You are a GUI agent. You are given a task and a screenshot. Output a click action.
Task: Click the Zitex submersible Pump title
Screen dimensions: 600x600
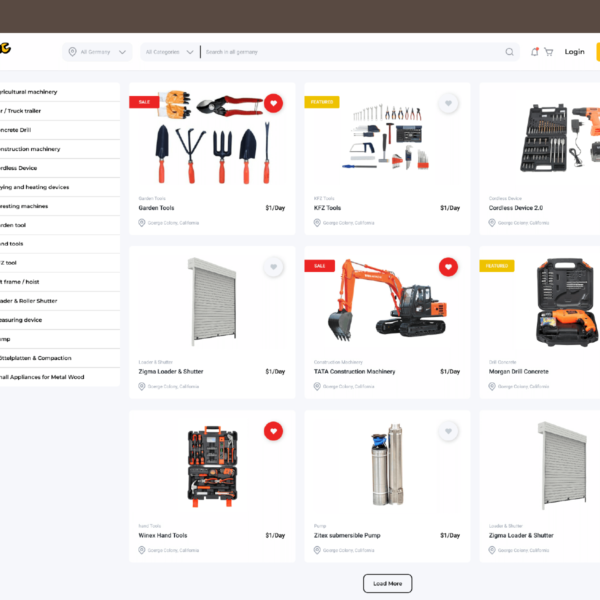[x=347, y=535]
